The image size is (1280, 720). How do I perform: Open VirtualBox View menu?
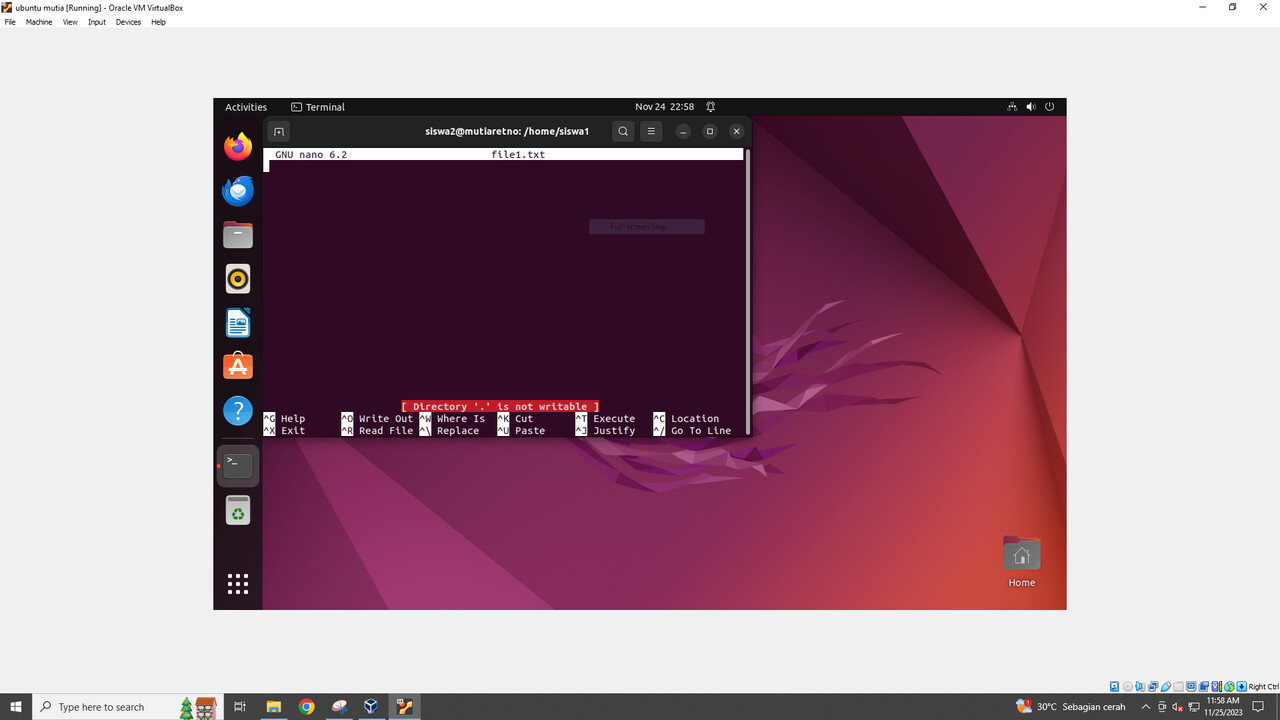pos(70,22)
